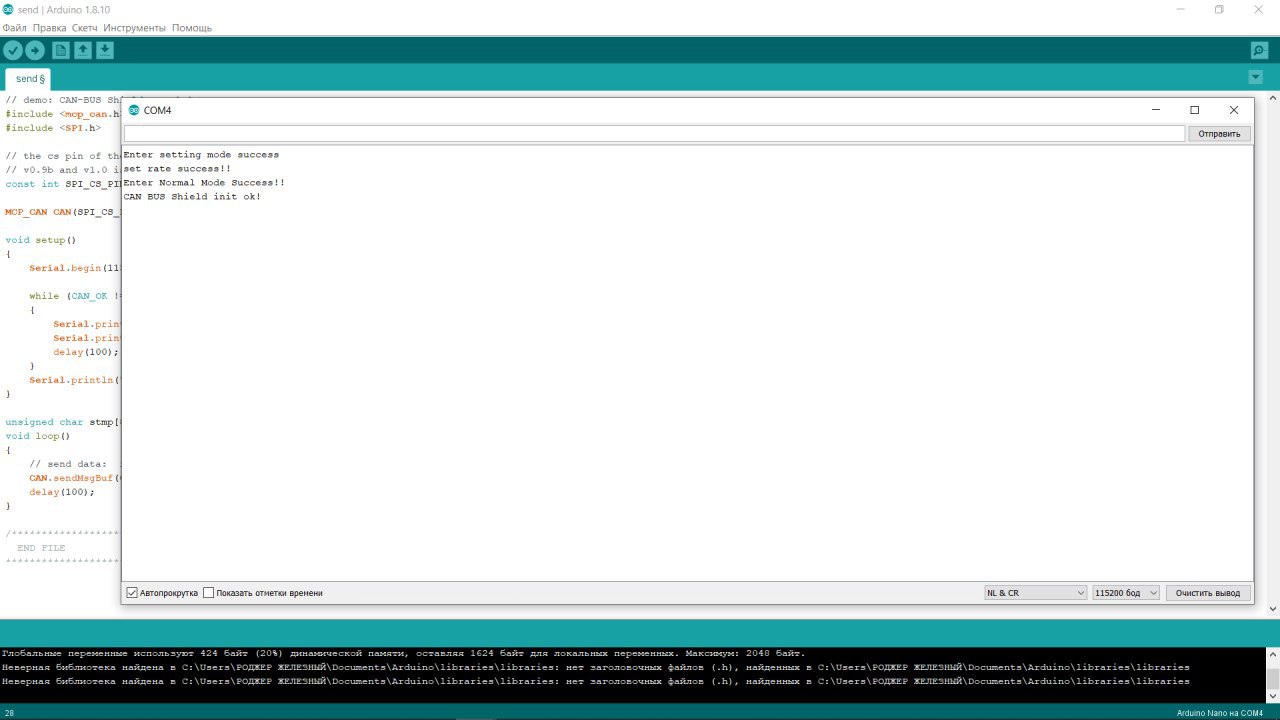Click the "Enter Normal Mode Success!!" line
1280x720 pixels.
point(204,183)
